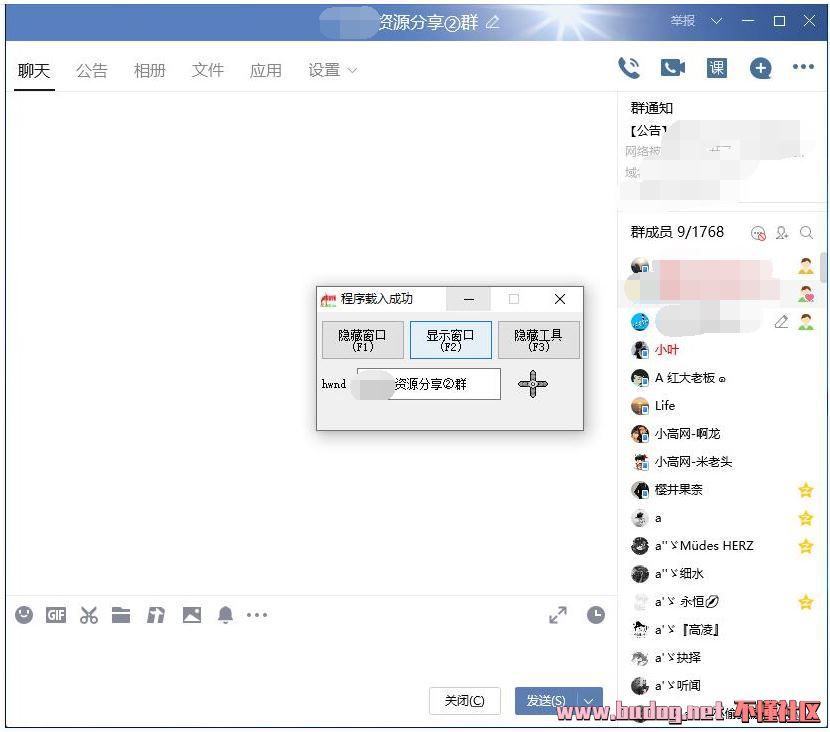Click the 关闭(C) button
830x732 pixels.
click(464, 701)
